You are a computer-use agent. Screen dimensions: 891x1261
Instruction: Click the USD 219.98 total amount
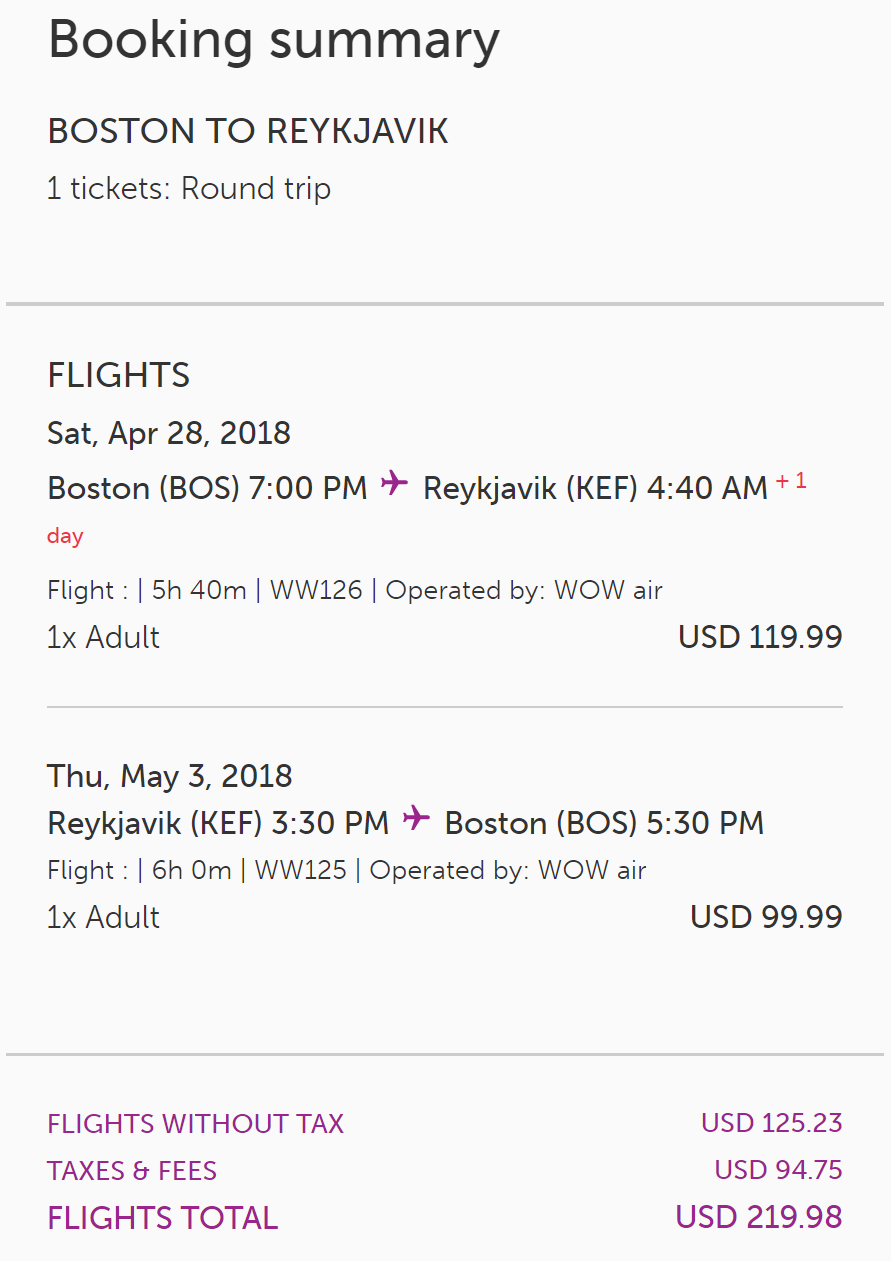pyautogui.click(x=759, y=1217)
